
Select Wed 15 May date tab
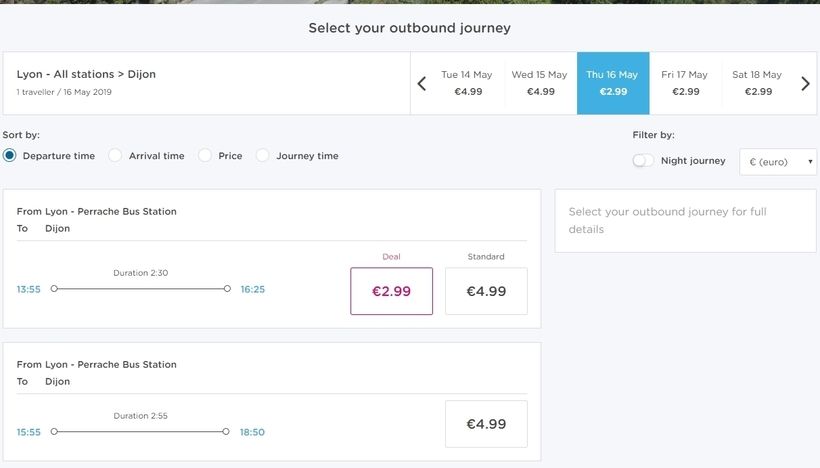coord(540,83)
